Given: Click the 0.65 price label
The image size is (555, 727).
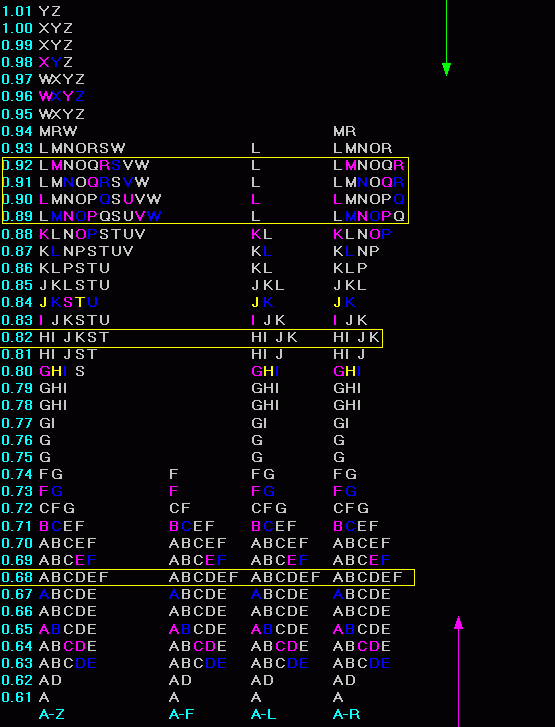Looking at the screenshot, I should point(17,629).
